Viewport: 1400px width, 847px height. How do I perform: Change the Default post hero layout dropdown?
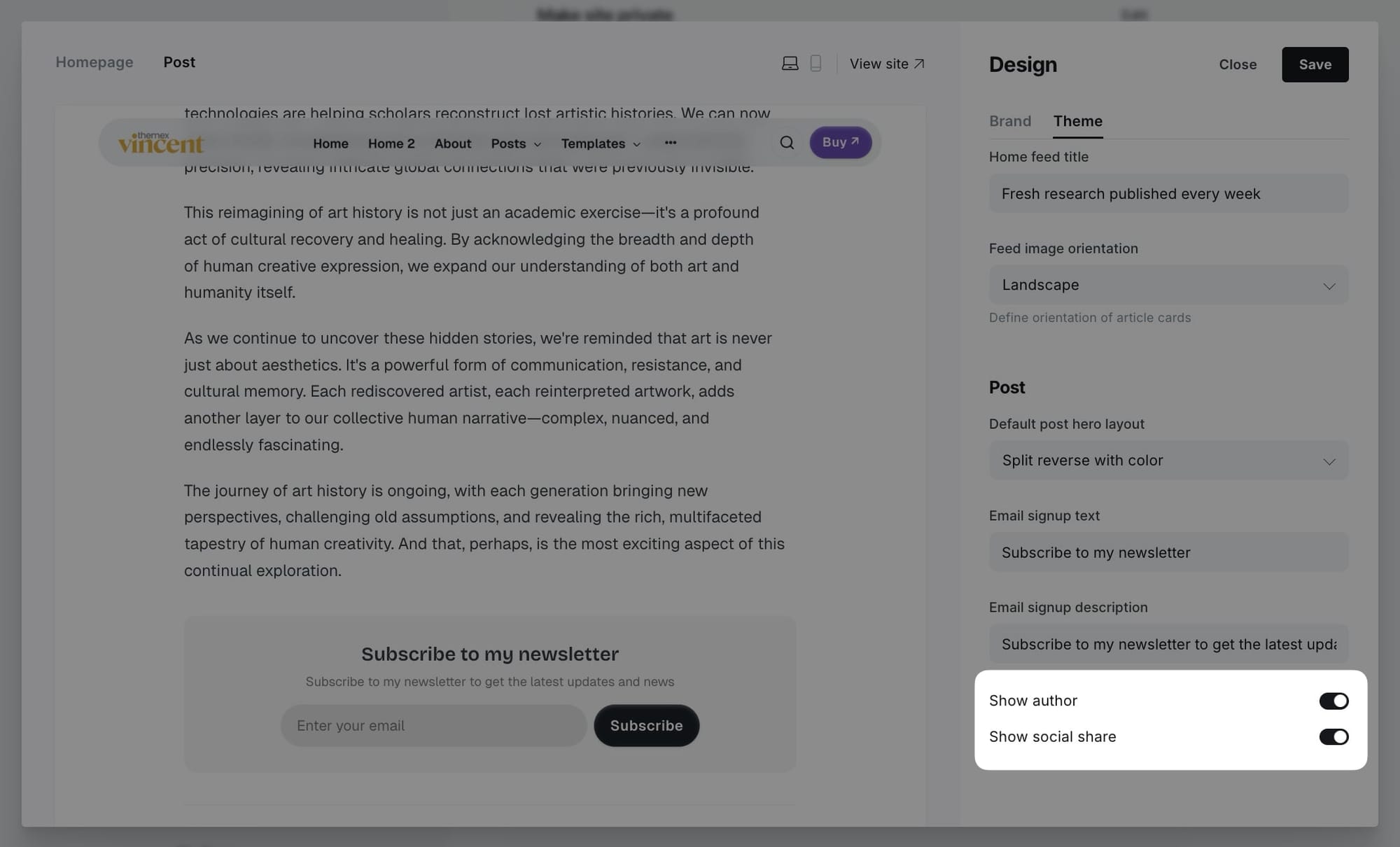[1168, 460]
